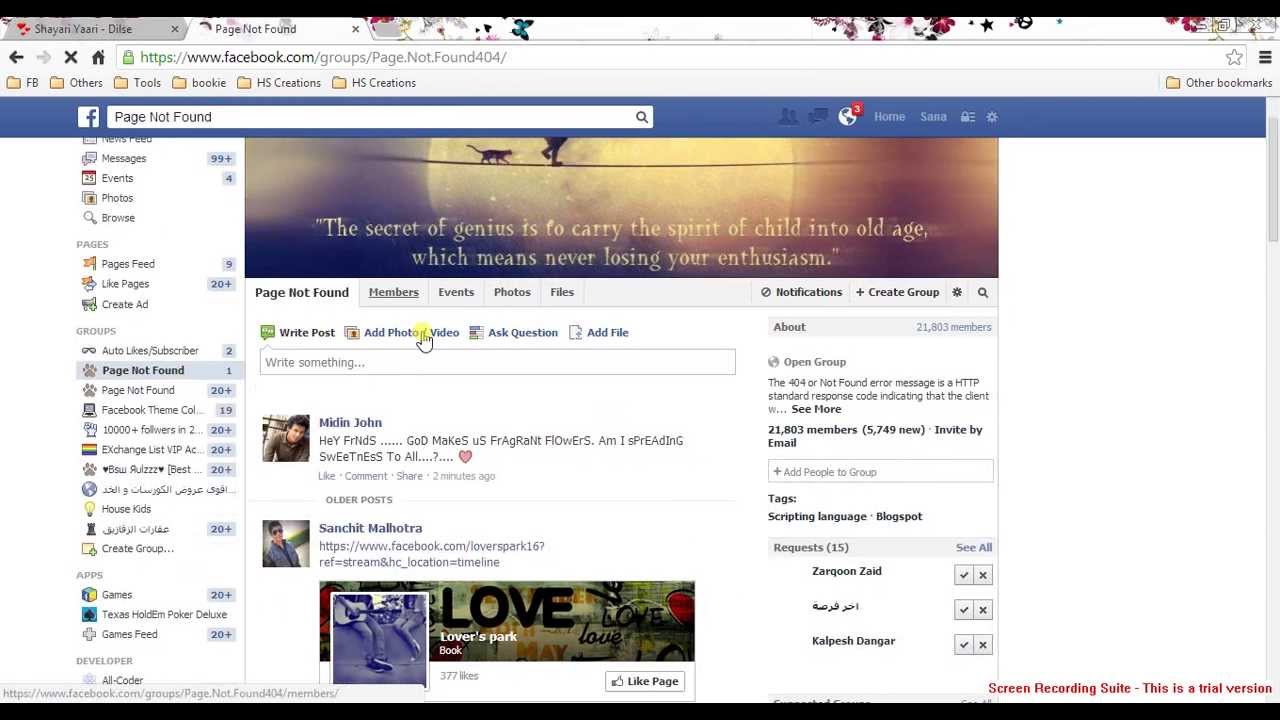Search this group magnifier icon

(983, 292)
